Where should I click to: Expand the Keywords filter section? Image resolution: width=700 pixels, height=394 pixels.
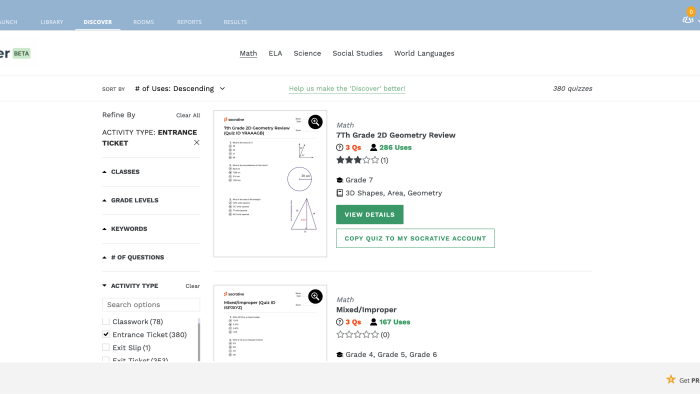[125, 229]
